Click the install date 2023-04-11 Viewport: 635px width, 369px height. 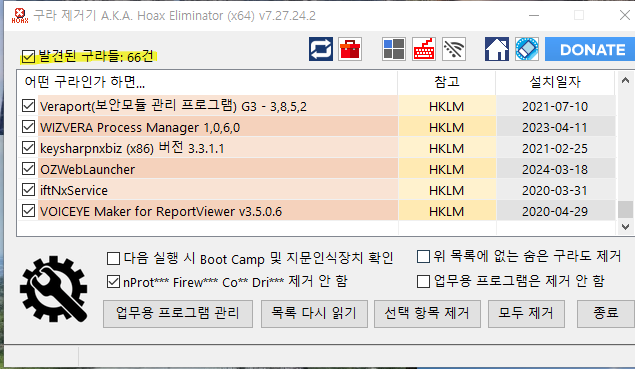tap(555, 127)
